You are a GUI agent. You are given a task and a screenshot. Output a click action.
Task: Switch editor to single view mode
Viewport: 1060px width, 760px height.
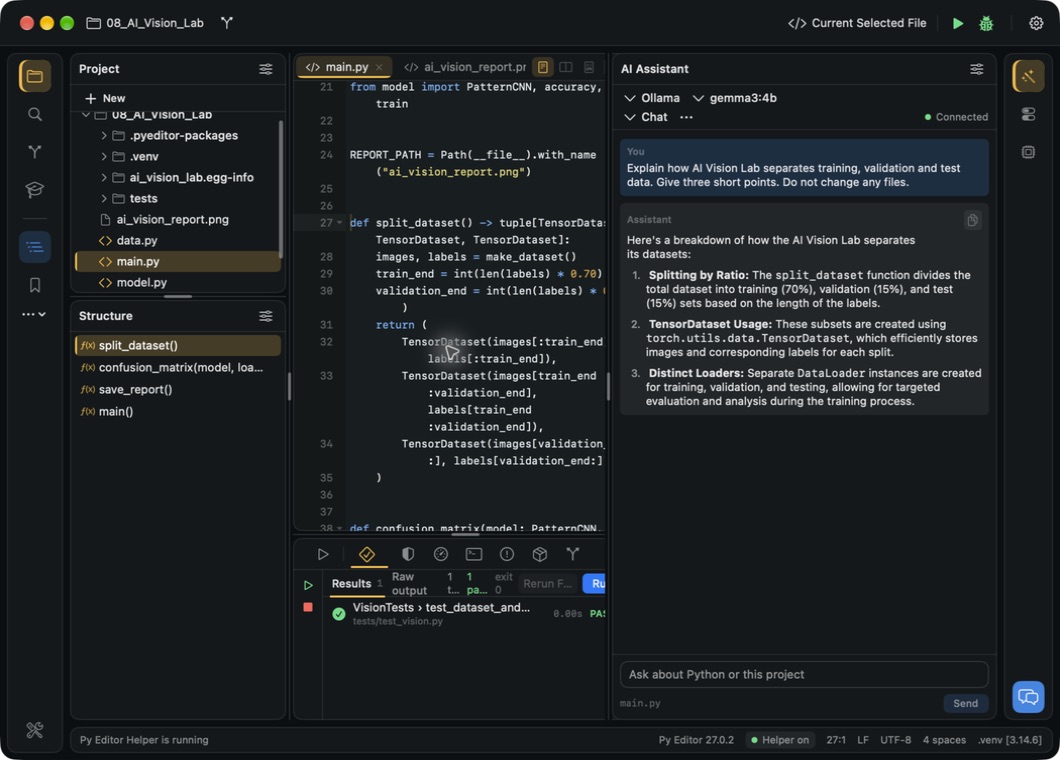542,67
